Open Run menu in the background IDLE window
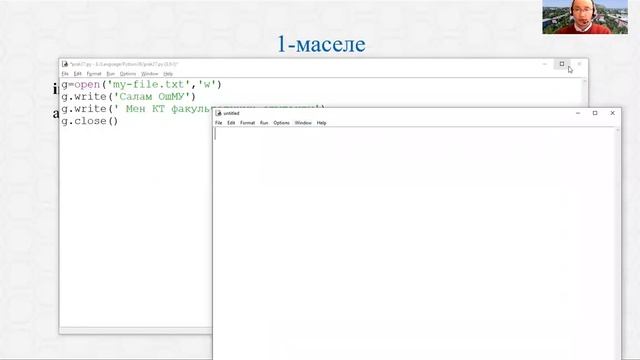The width and height of the screenshot is (640, 360). (x=111, y=74)
